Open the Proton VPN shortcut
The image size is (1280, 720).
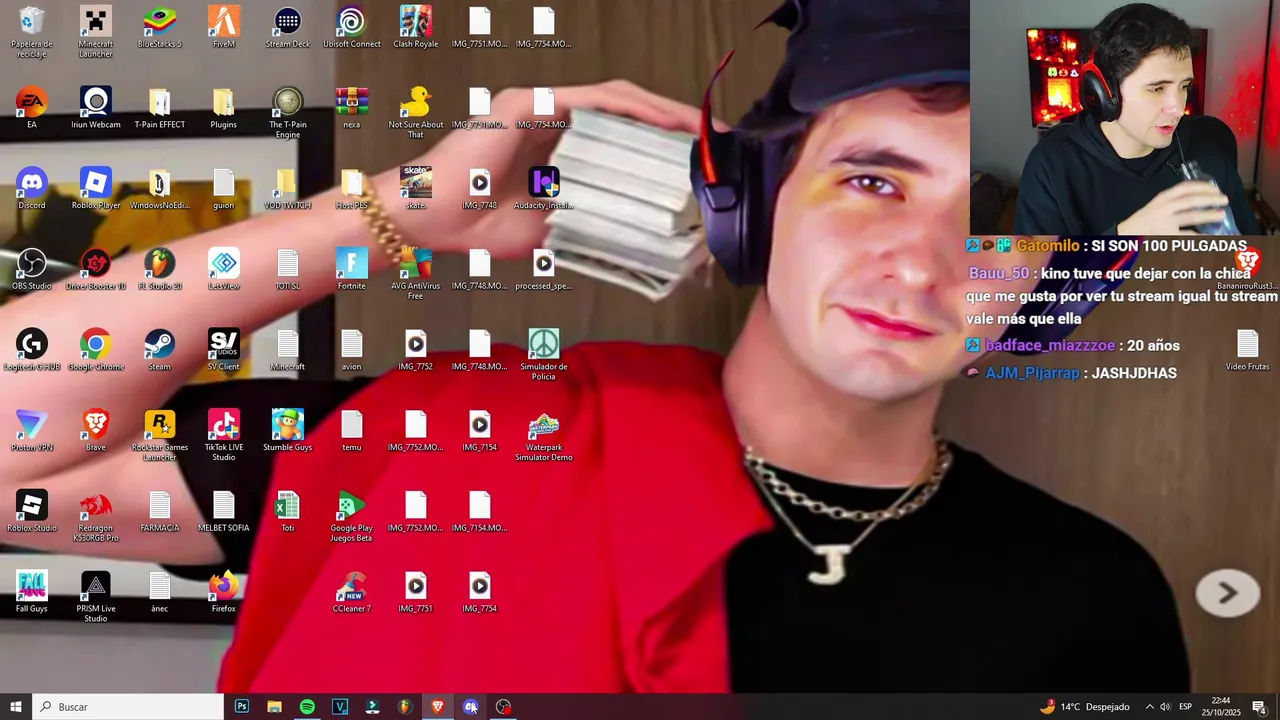(x=32, y=431)
